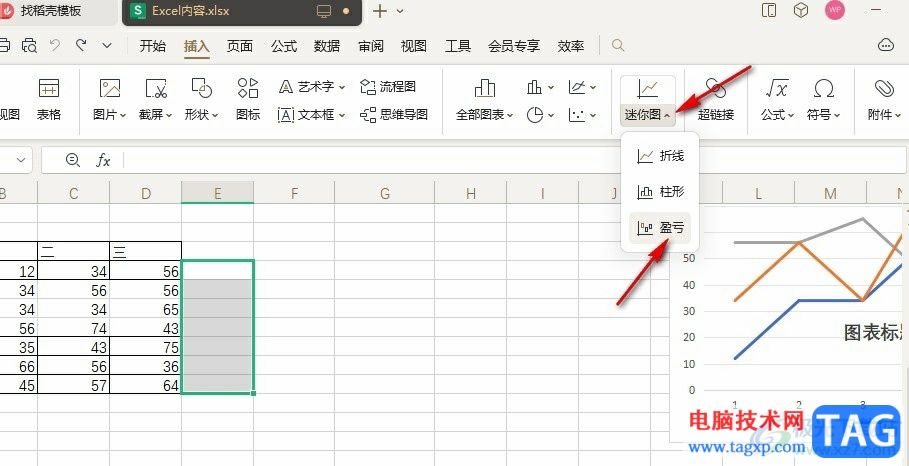Open the cloud sync status icon
The image size is (909, 466).
886,45
